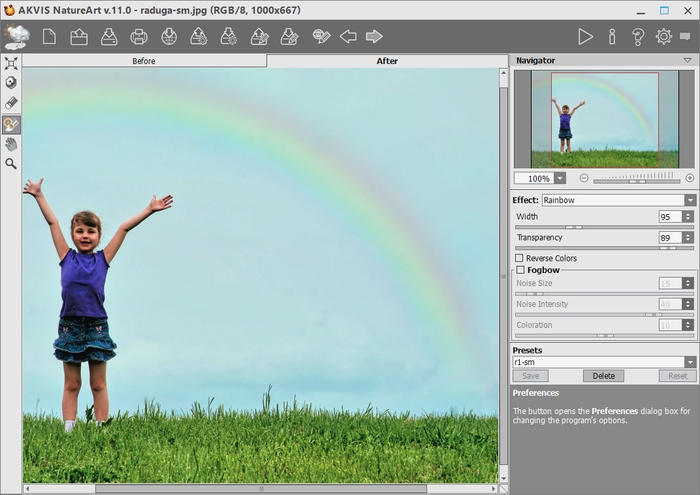
Task: Adjust the Transparency value stepper arrows
Action: pyautogui.click(x=688, y=237)
